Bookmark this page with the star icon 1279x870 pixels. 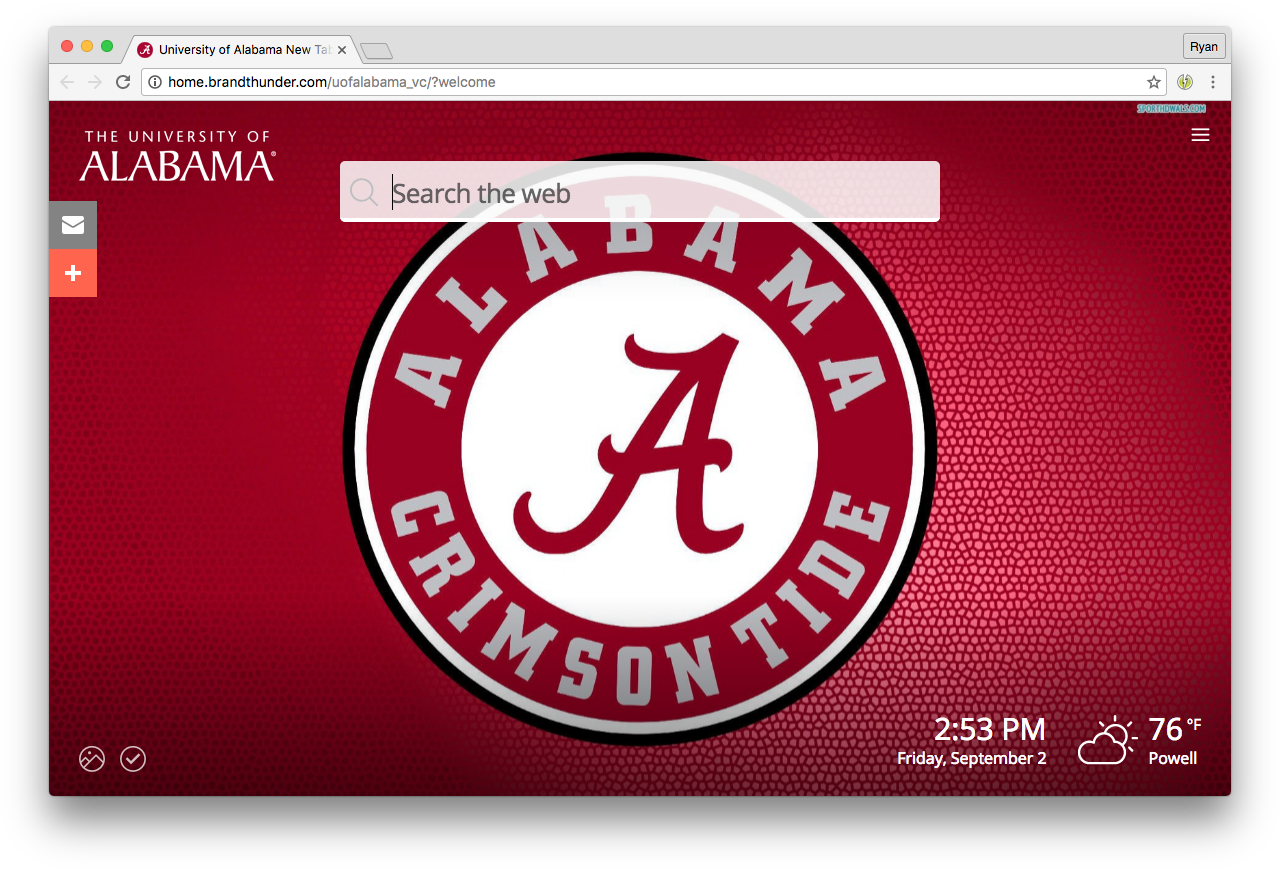pyautogui.click(x=1154, y=82)
